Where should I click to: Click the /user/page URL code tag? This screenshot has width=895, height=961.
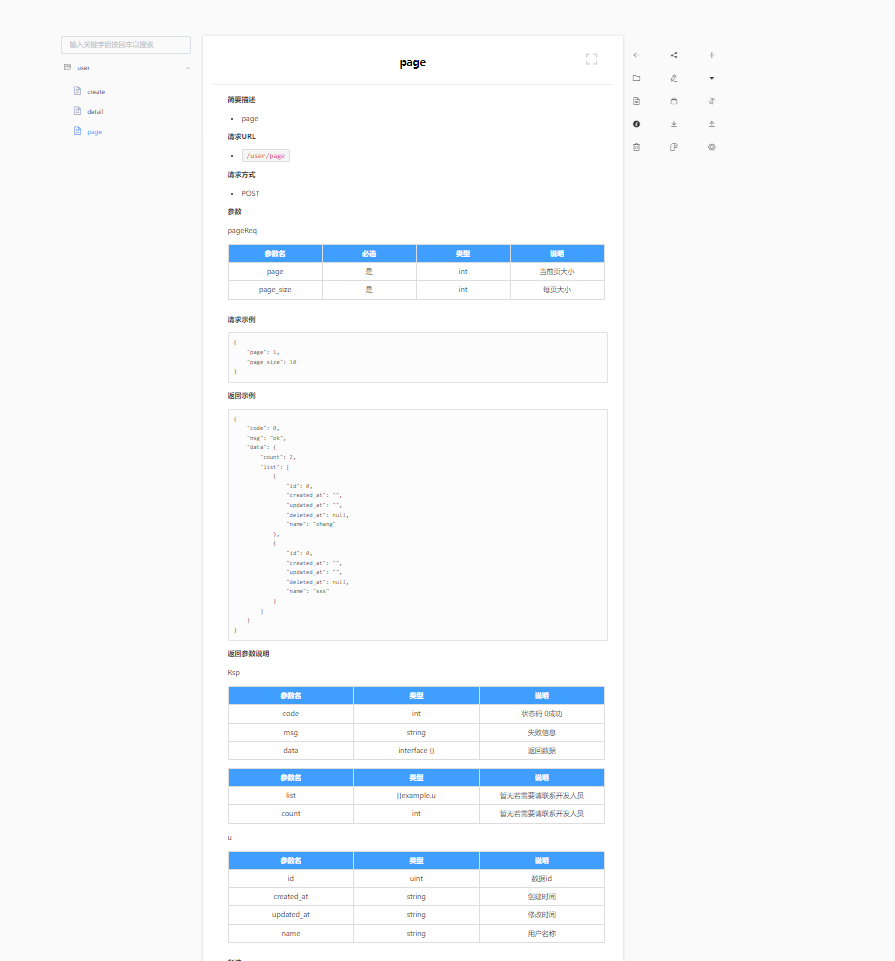265,156
